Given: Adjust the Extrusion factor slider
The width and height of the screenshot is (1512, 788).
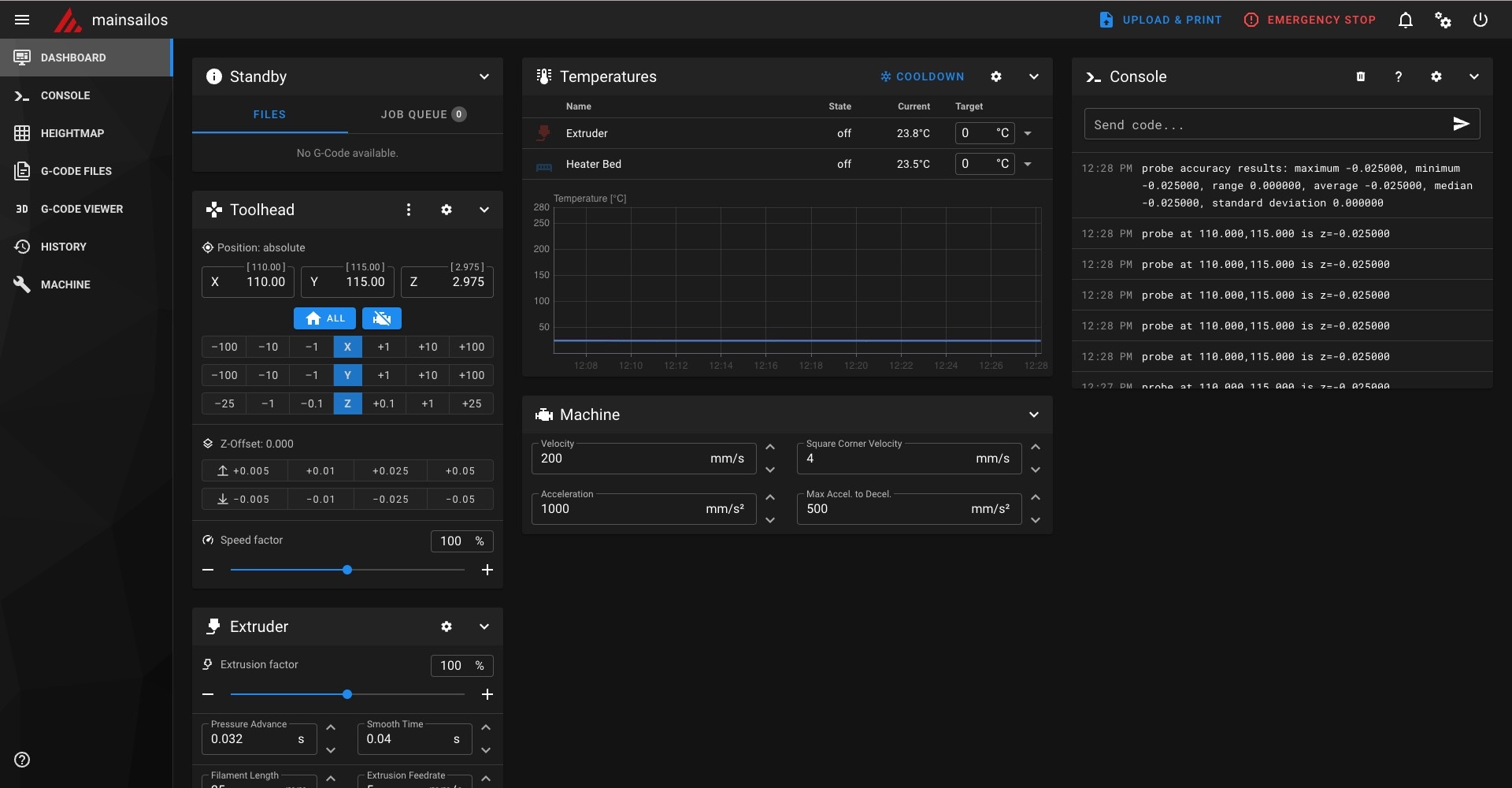Looking at the screenshot, I should 347,694.
